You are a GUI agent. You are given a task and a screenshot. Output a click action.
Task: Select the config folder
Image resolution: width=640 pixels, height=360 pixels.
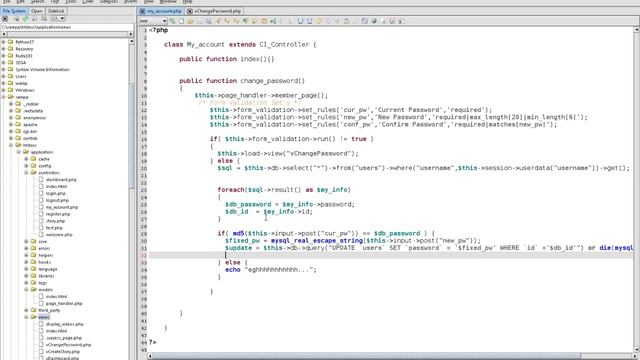pyautogui.click(x=44, y=166)
